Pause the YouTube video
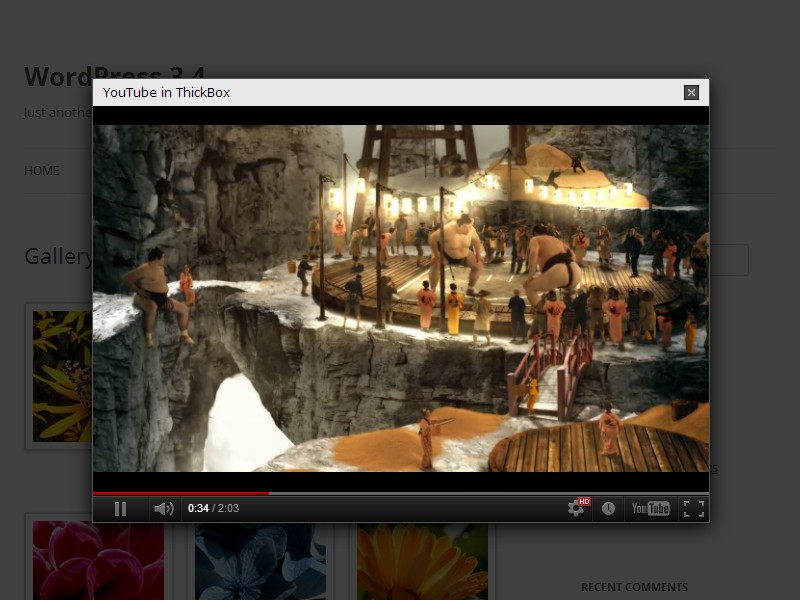 pos(120,509)
